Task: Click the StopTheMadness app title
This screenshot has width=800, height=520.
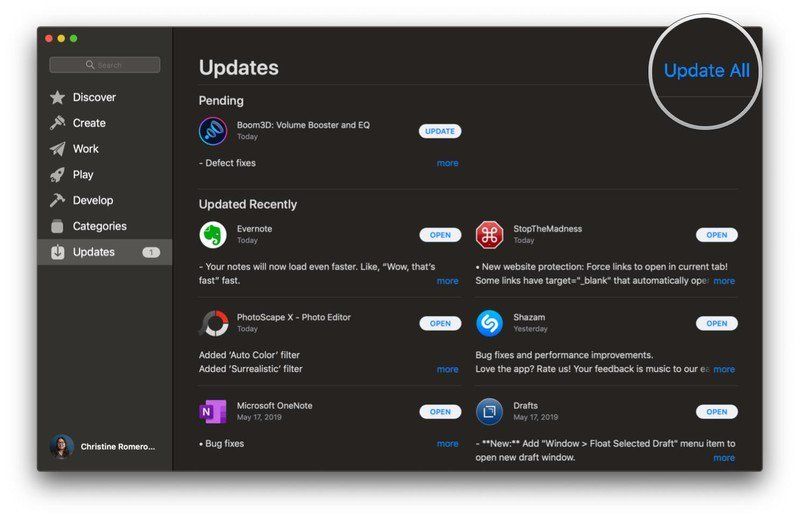Action: pyautogui.click(x=547, y=229)
